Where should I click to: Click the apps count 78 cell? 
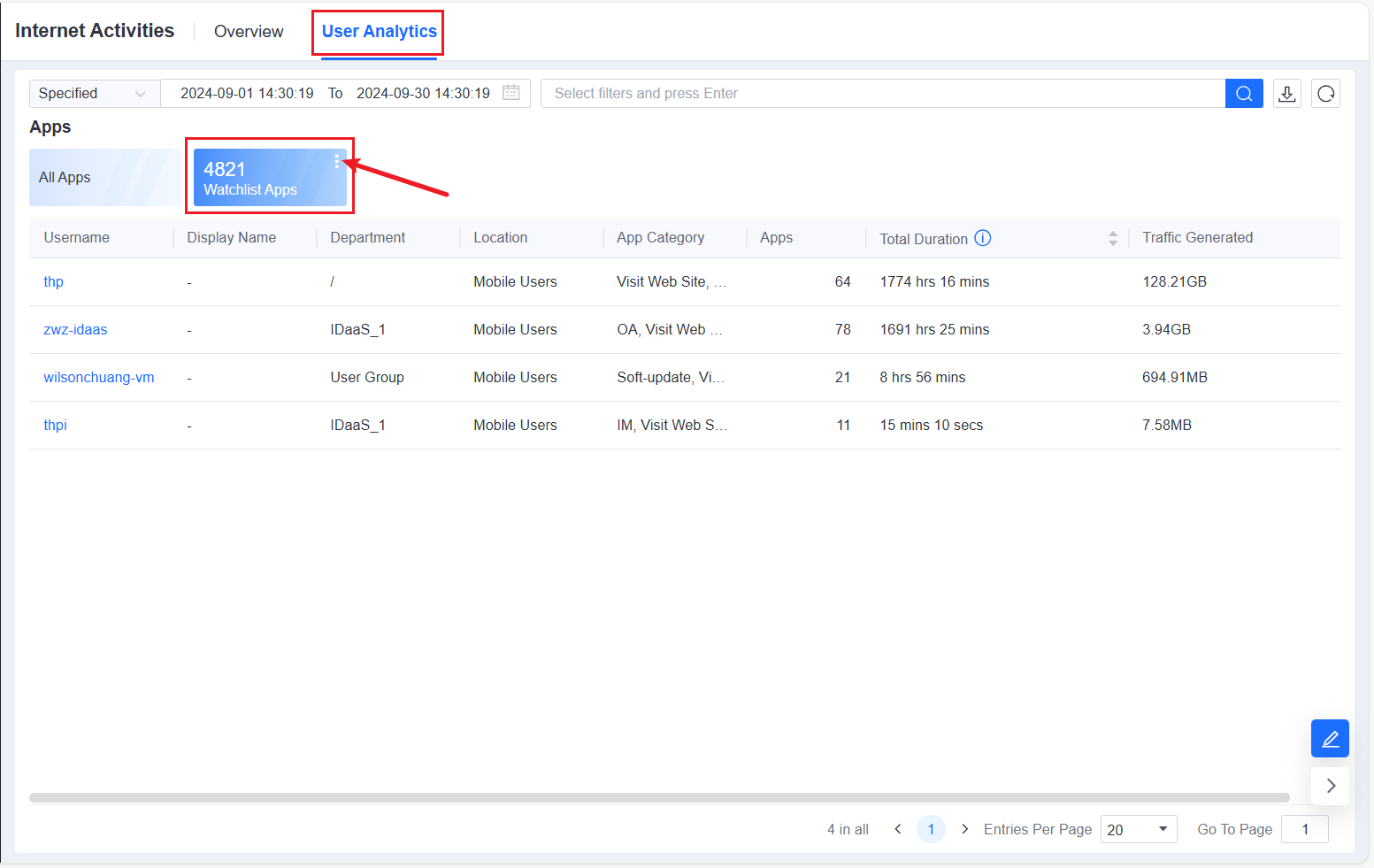point(842,329)
